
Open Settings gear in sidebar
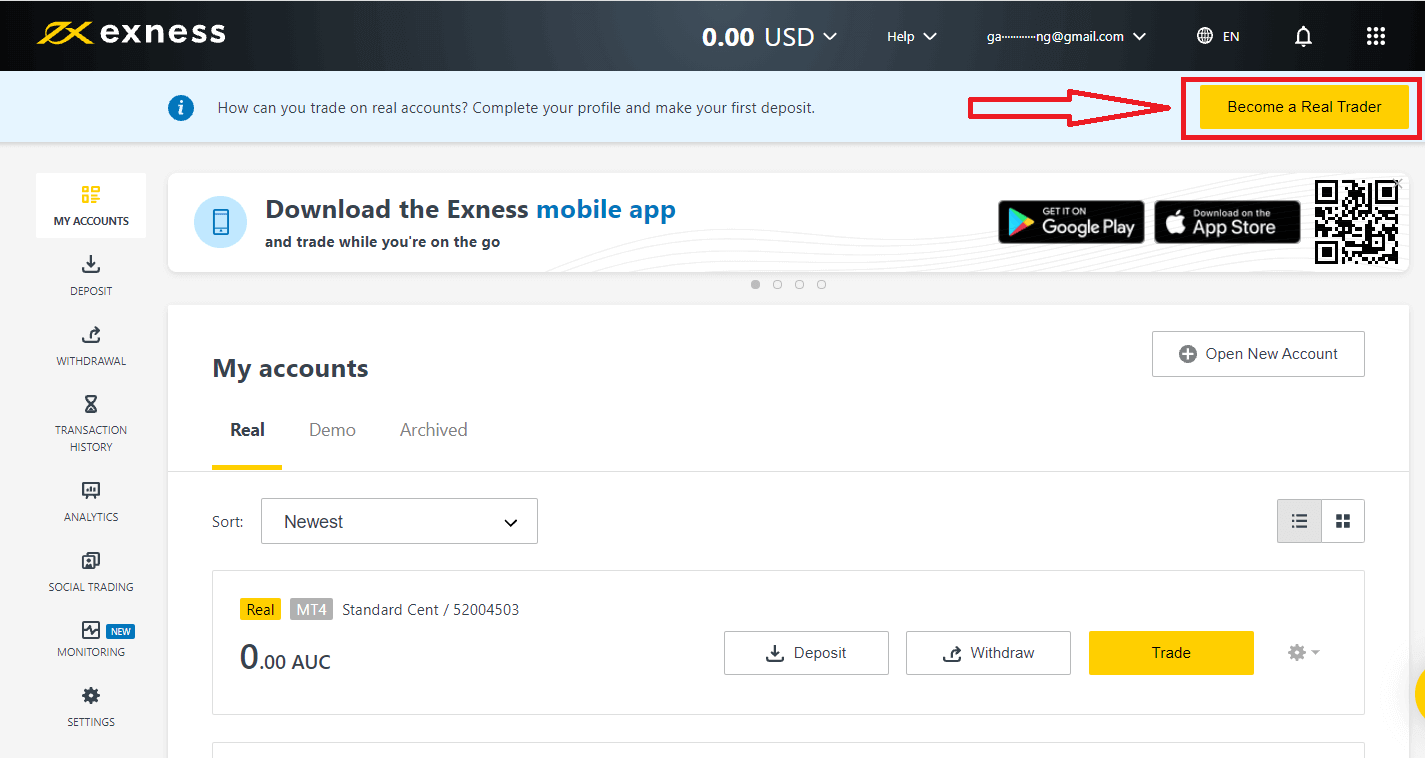pos(91,696)
